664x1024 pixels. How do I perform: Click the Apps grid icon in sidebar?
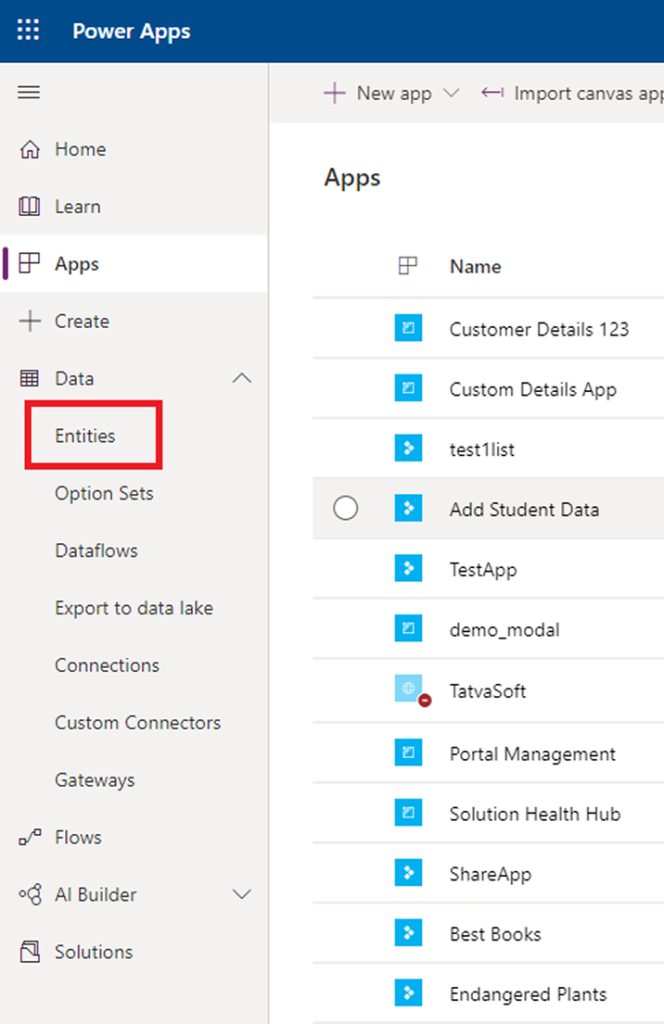point(29,264)
